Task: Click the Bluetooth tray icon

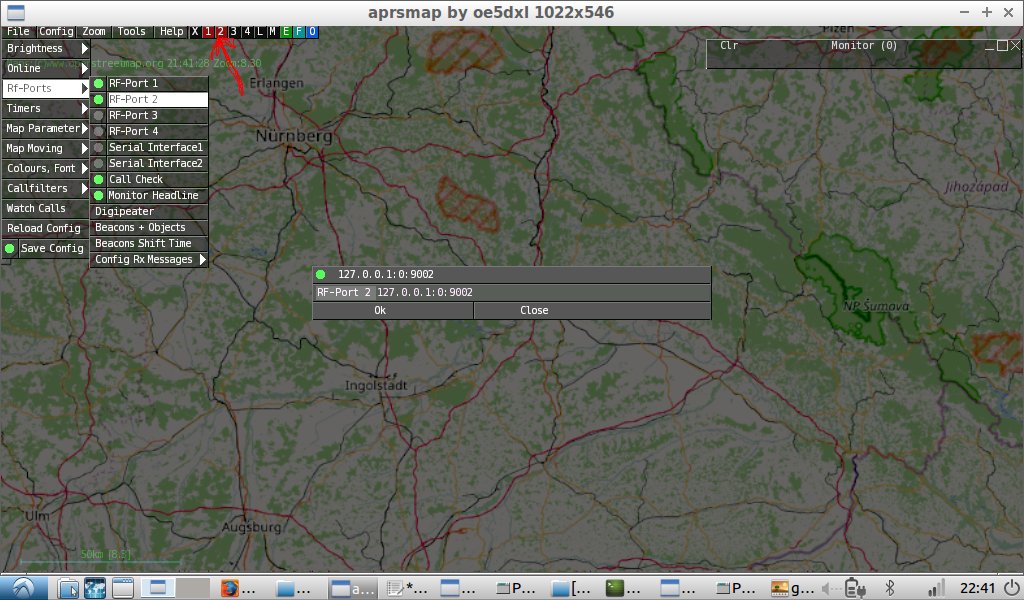Action: [x=889, y=588]
